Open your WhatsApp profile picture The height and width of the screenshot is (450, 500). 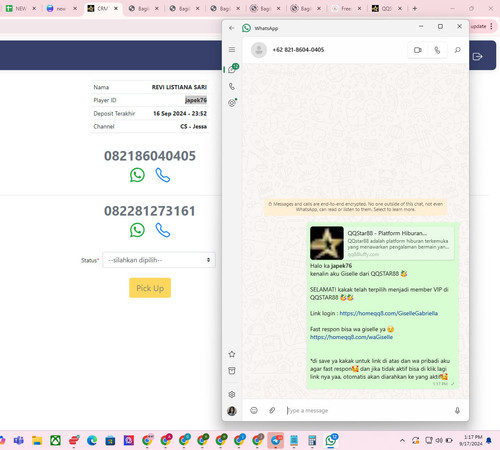tap(232, 411)
